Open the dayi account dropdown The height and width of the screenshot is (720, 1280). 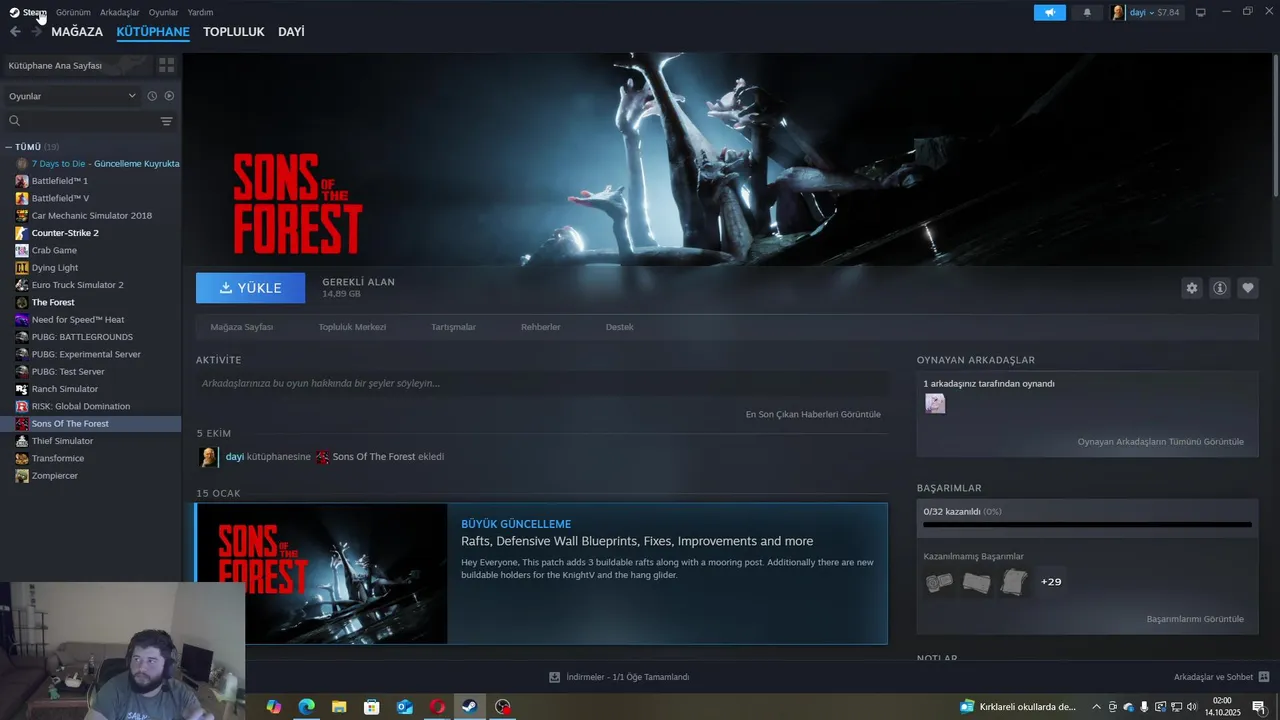[1145, 13]
